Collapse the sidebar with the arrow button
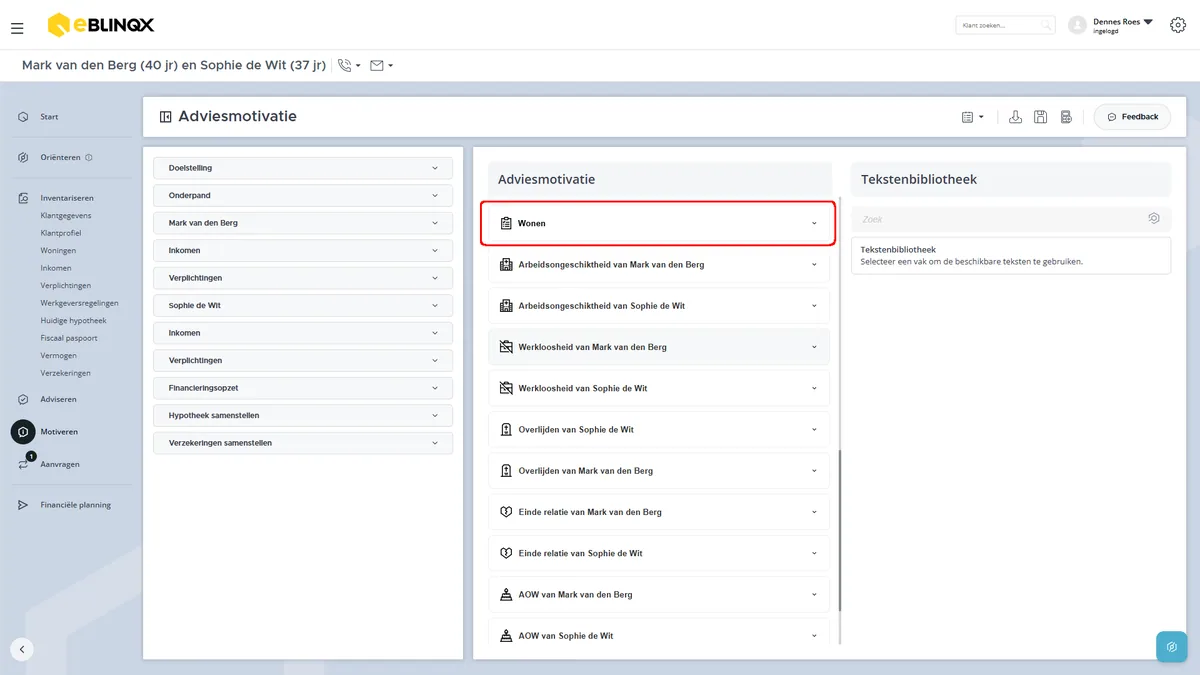Screen dimensions: 1200x675 pos(22,649)
